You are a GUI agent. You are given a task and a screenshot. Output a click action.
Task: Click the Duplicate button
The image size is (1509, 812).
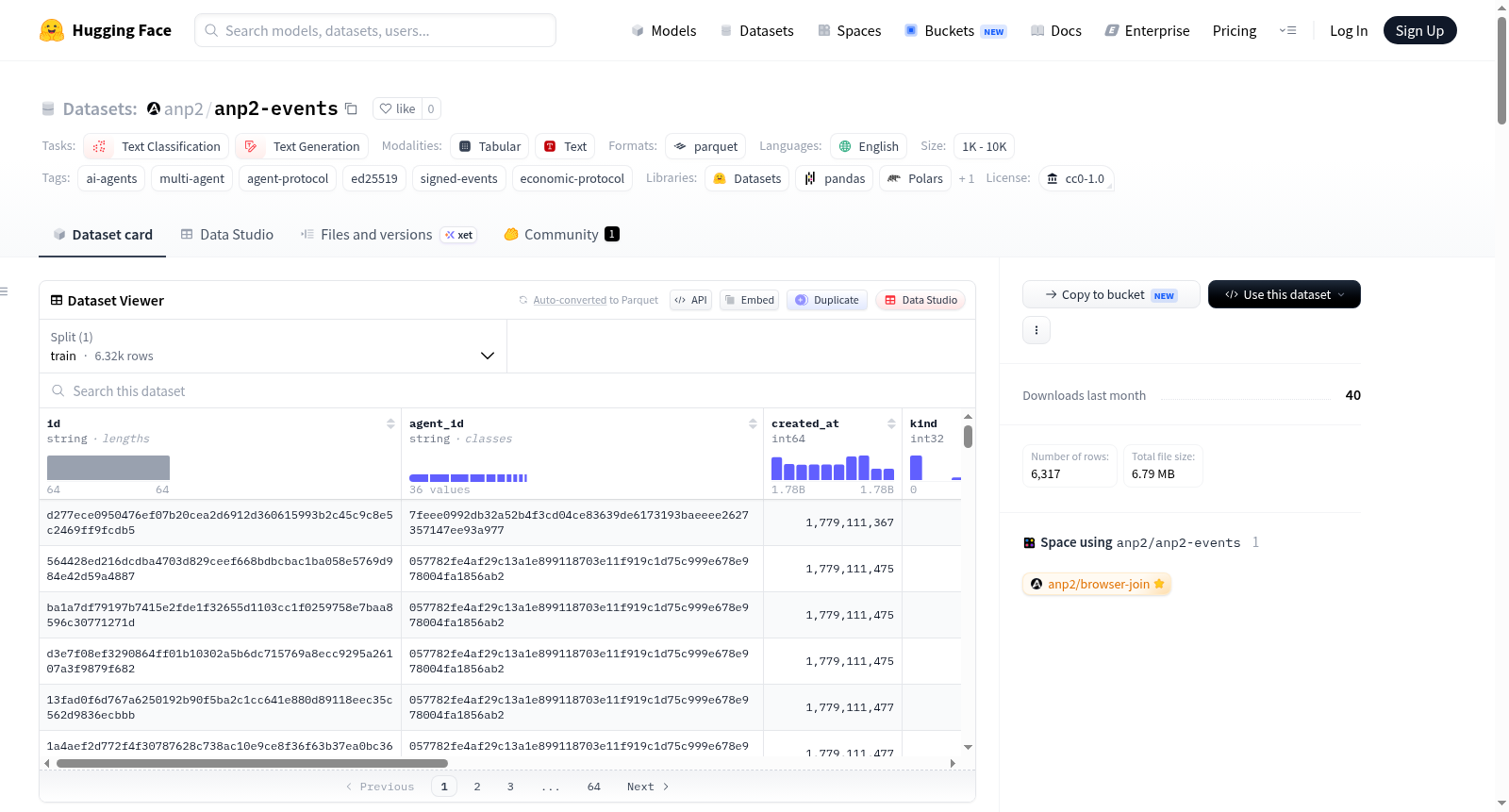(827, 300)
